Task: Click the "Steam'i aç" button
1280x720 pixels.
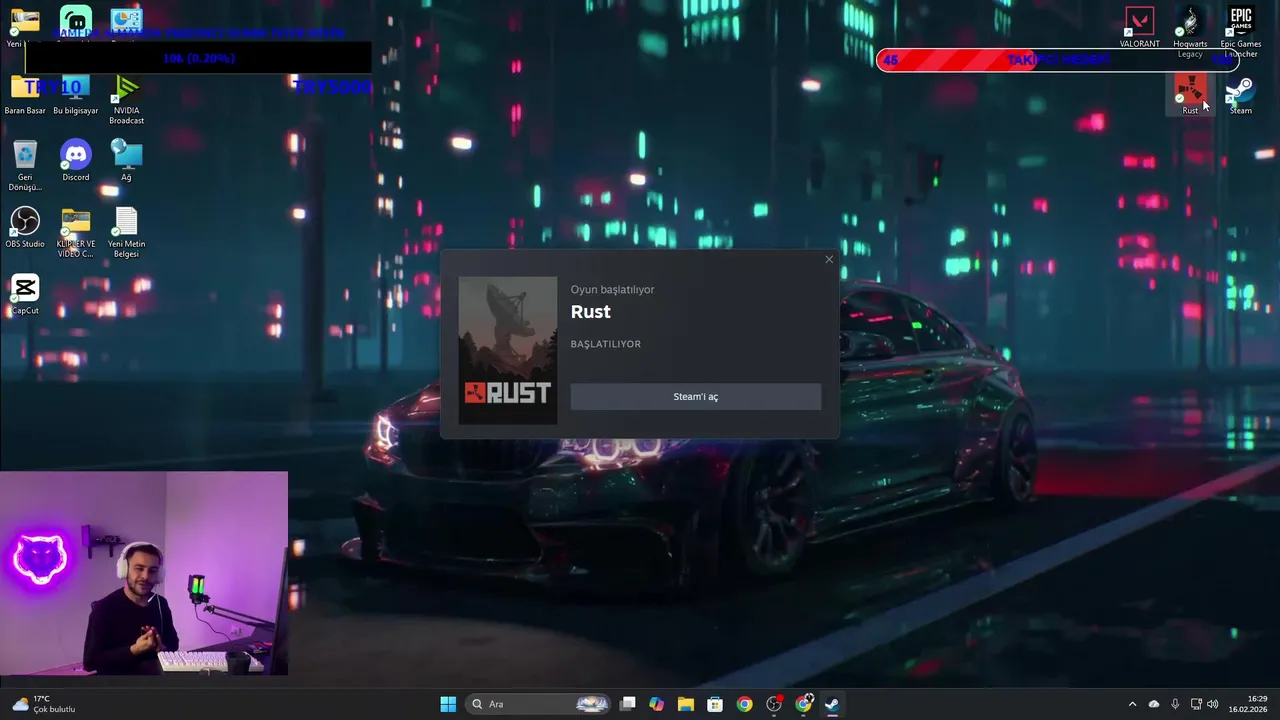Action: point(695,397)
